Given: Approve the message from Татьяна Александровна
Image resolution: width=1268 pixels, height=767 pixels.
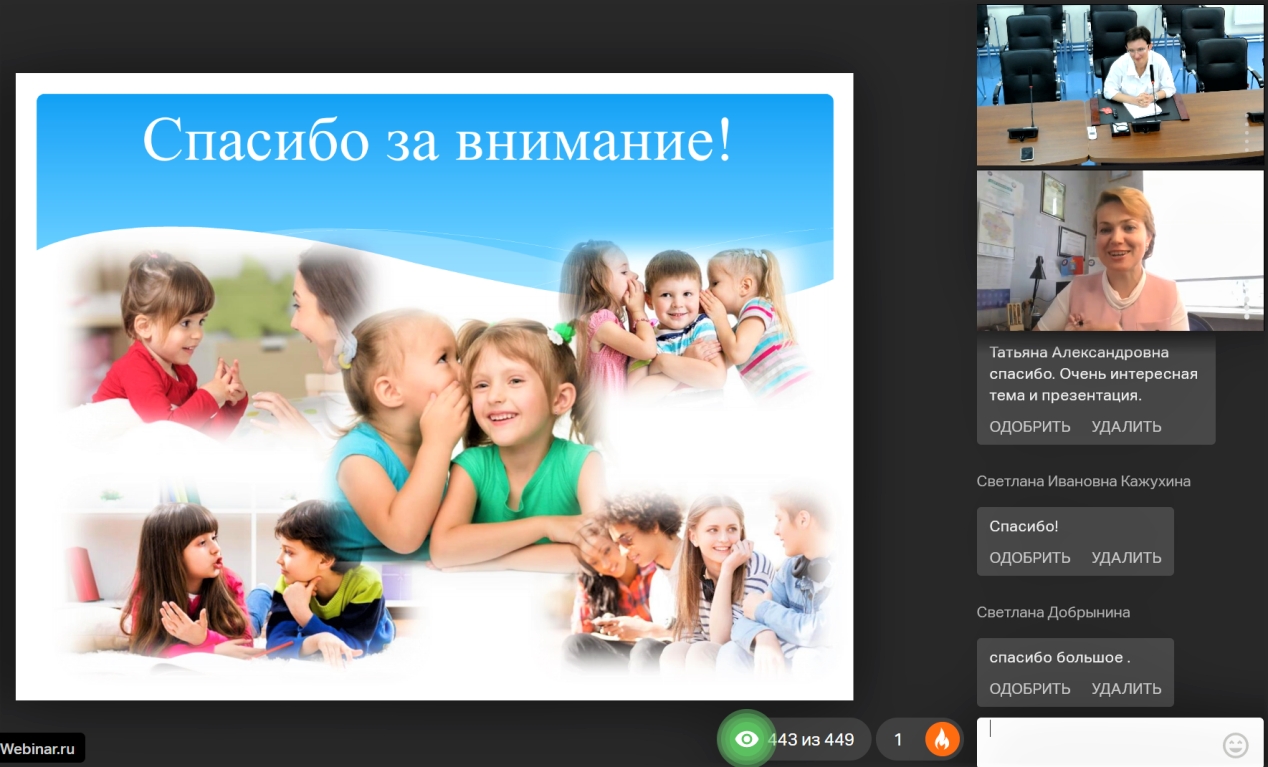Looking at the screenshot, I should click(1030, 427).
